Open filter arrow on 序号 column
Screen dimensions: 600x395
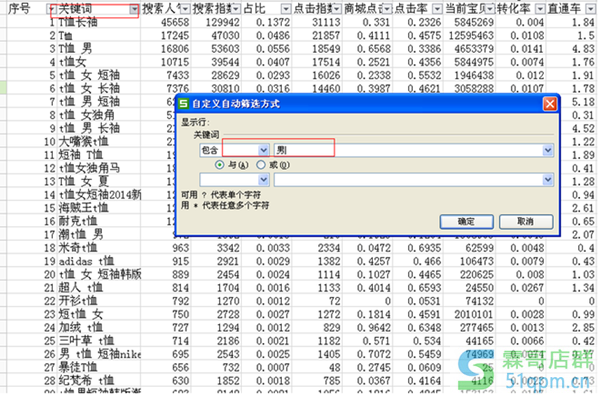[51, 9]
